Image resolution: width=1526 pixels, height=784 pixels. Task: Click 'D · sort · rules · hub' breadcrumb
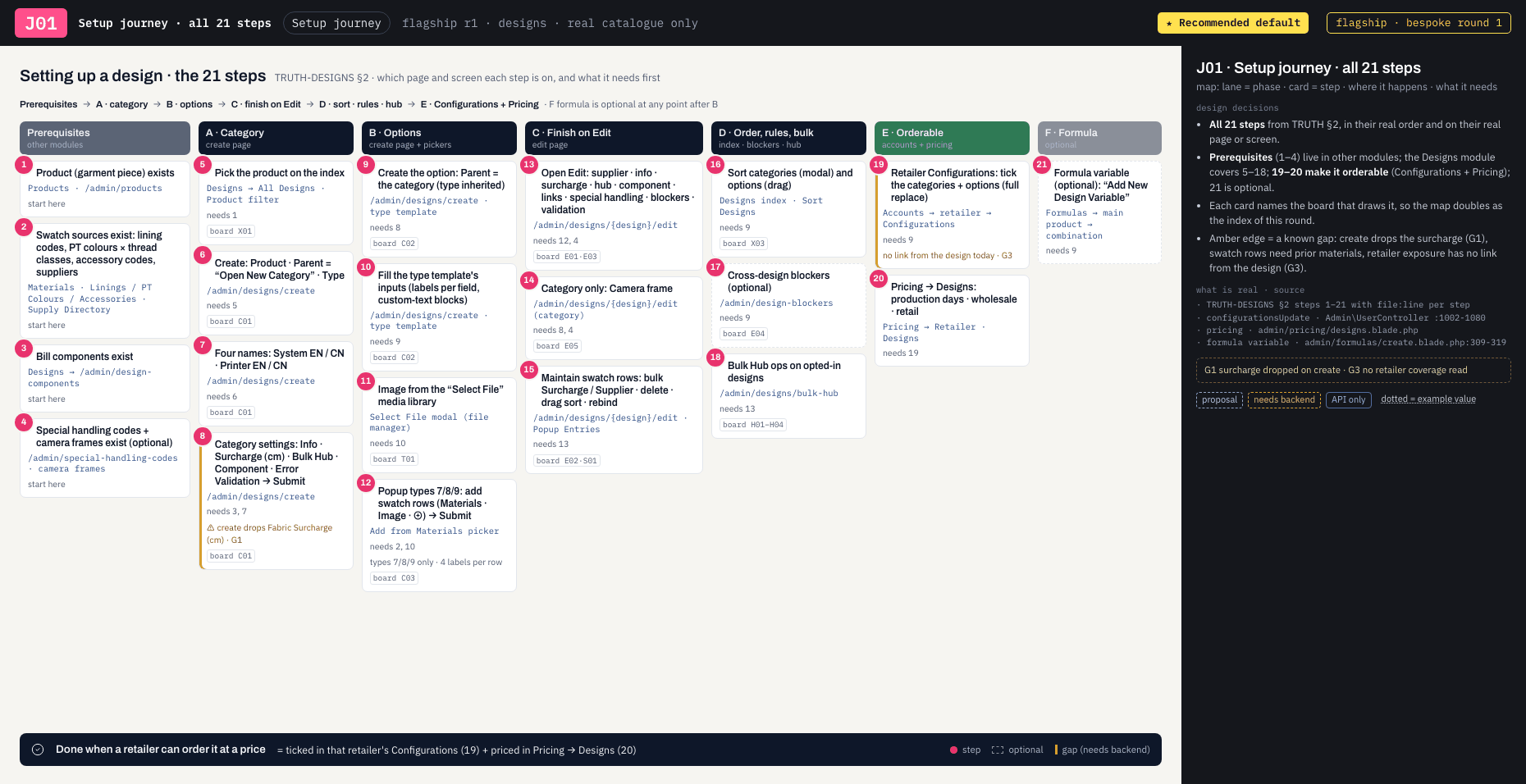(360, 105)
